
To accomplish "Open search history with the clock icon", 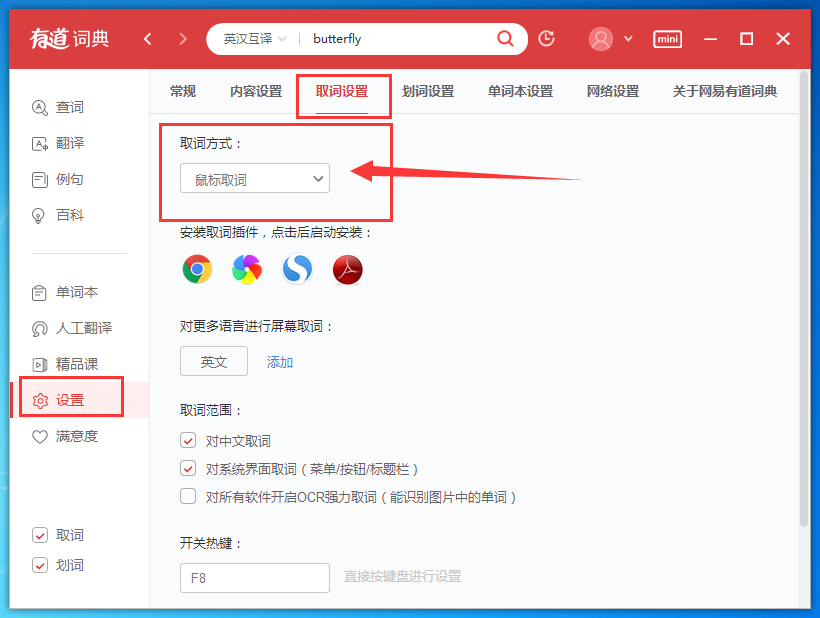I will pos(546,38).
